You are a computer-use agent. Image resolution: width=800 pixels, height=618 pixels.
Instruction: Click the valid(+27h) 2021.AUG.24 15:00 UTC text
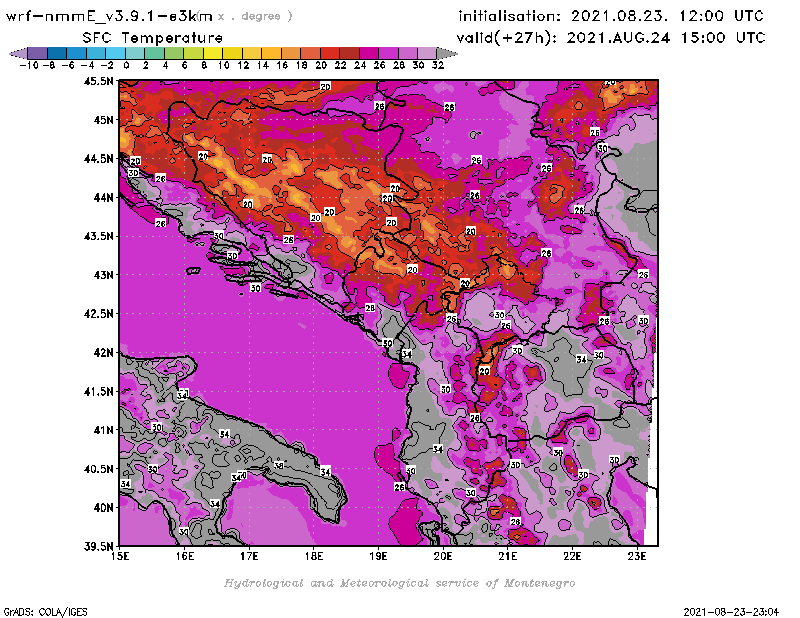point(611,37)
